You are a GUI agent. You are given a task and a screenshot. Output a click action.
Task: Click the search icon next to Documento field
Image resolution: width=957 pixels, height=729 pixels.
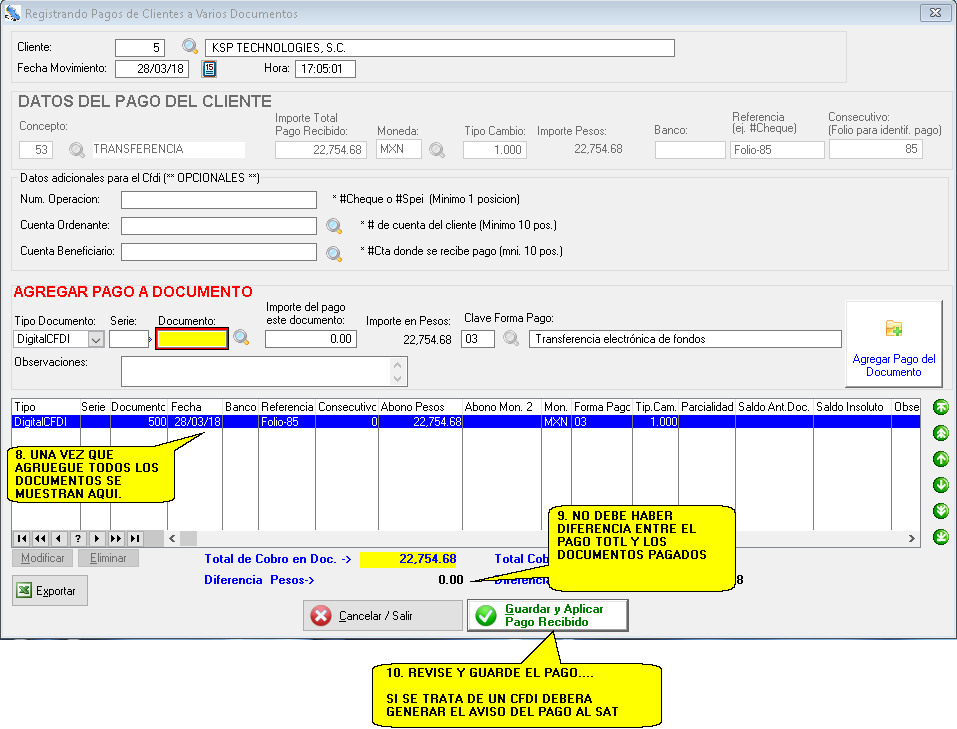coord(241,339)
